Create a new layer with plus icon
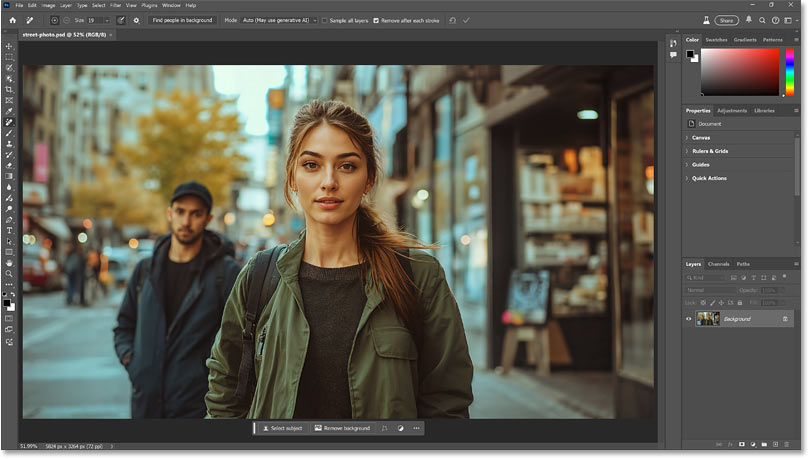This screenshot has width=809, height=459. click(x=775, y=445)
